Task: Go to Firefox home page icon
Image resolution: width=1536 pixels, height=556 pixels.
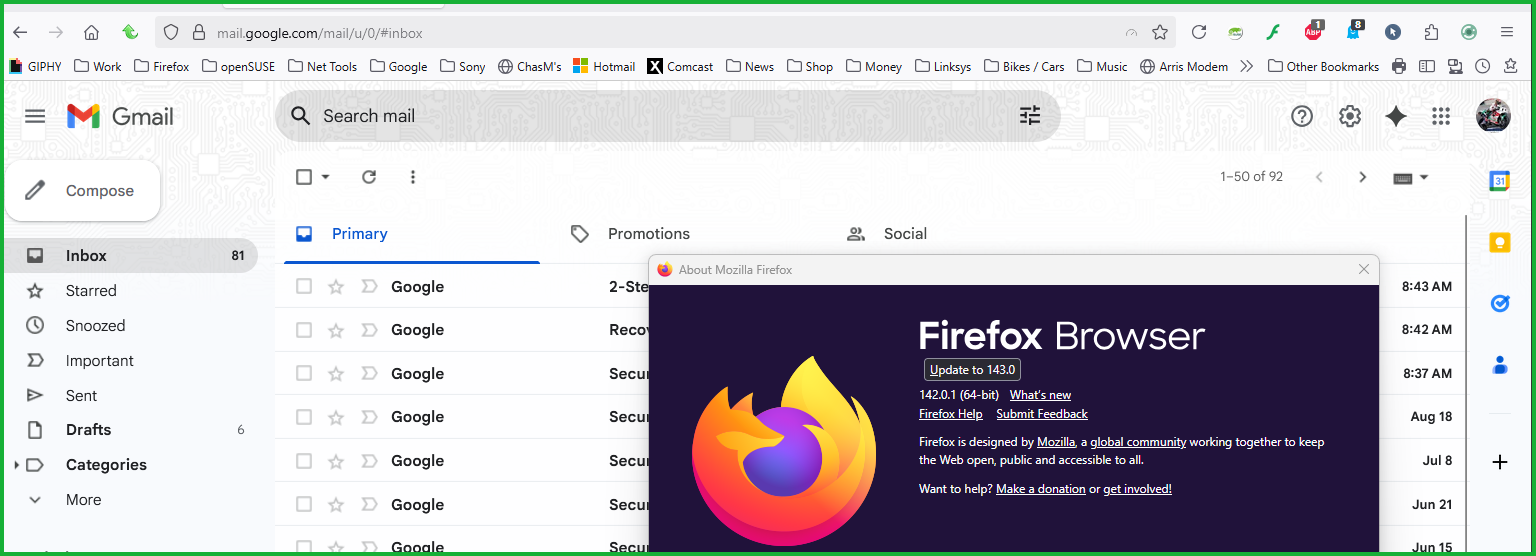Action: (x=91, y=32)
